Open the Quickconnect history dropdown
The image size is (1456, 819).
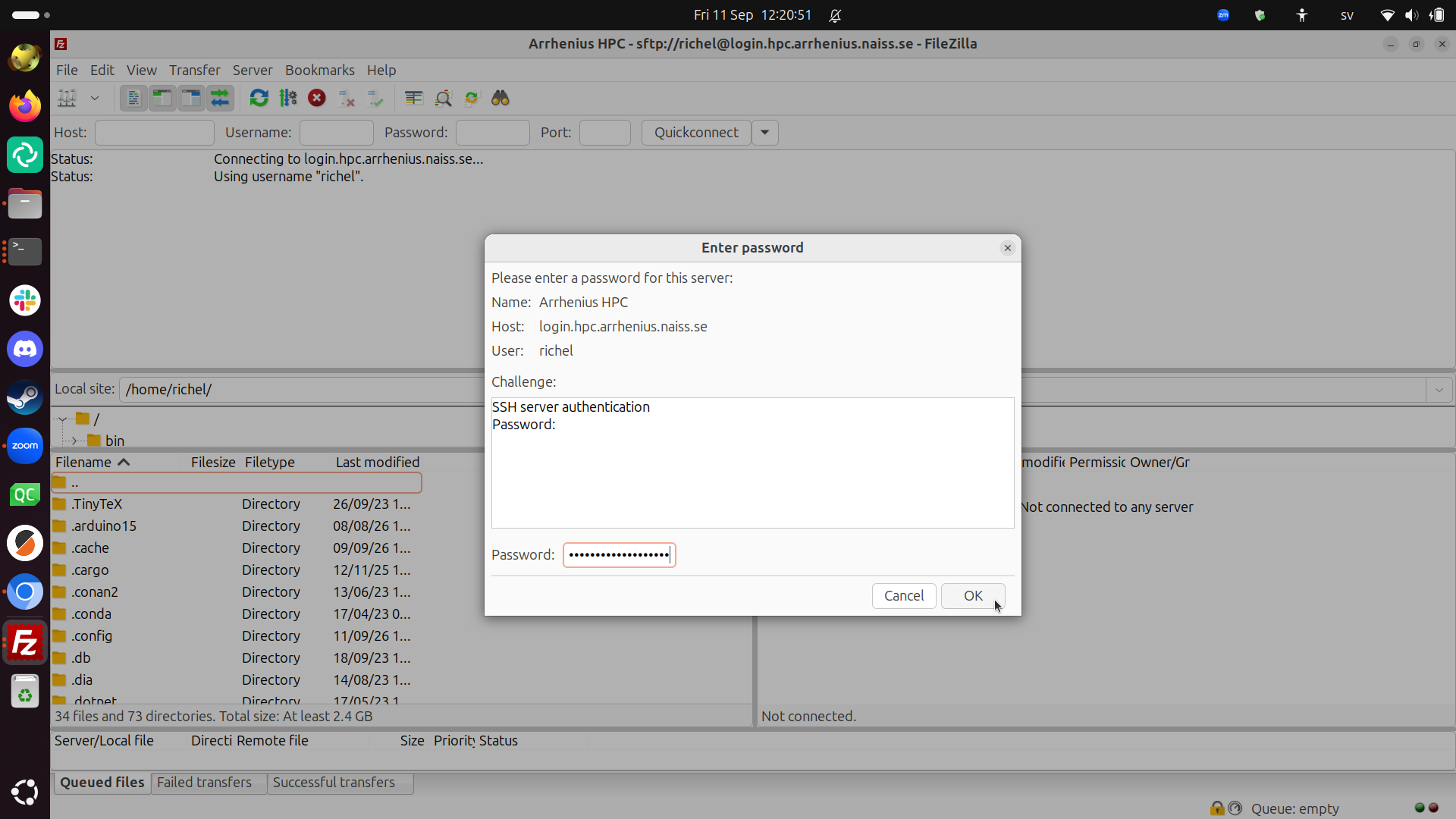coord(765,133)
